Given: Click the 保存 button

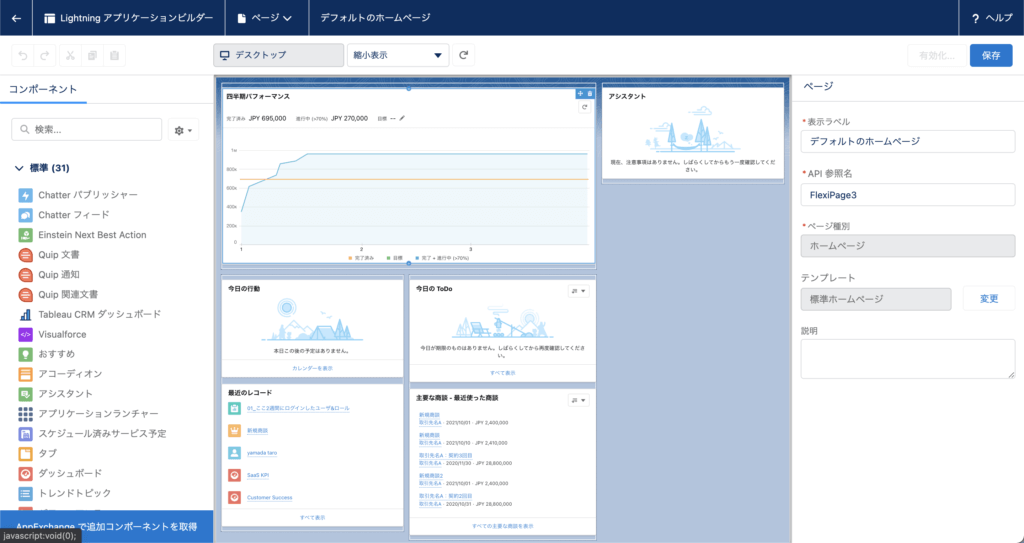Looking at the screenshot, I should 990,55.
